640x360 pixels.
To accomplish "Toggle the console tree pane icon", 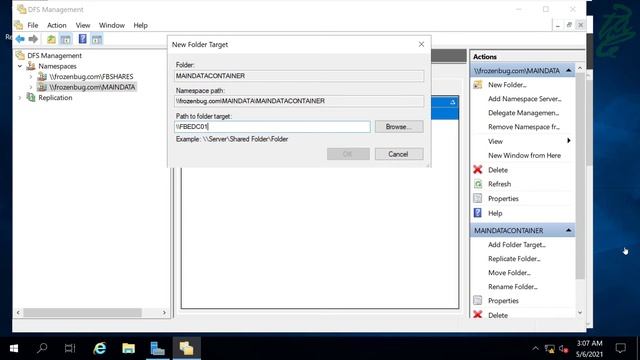I will [65, 39].
